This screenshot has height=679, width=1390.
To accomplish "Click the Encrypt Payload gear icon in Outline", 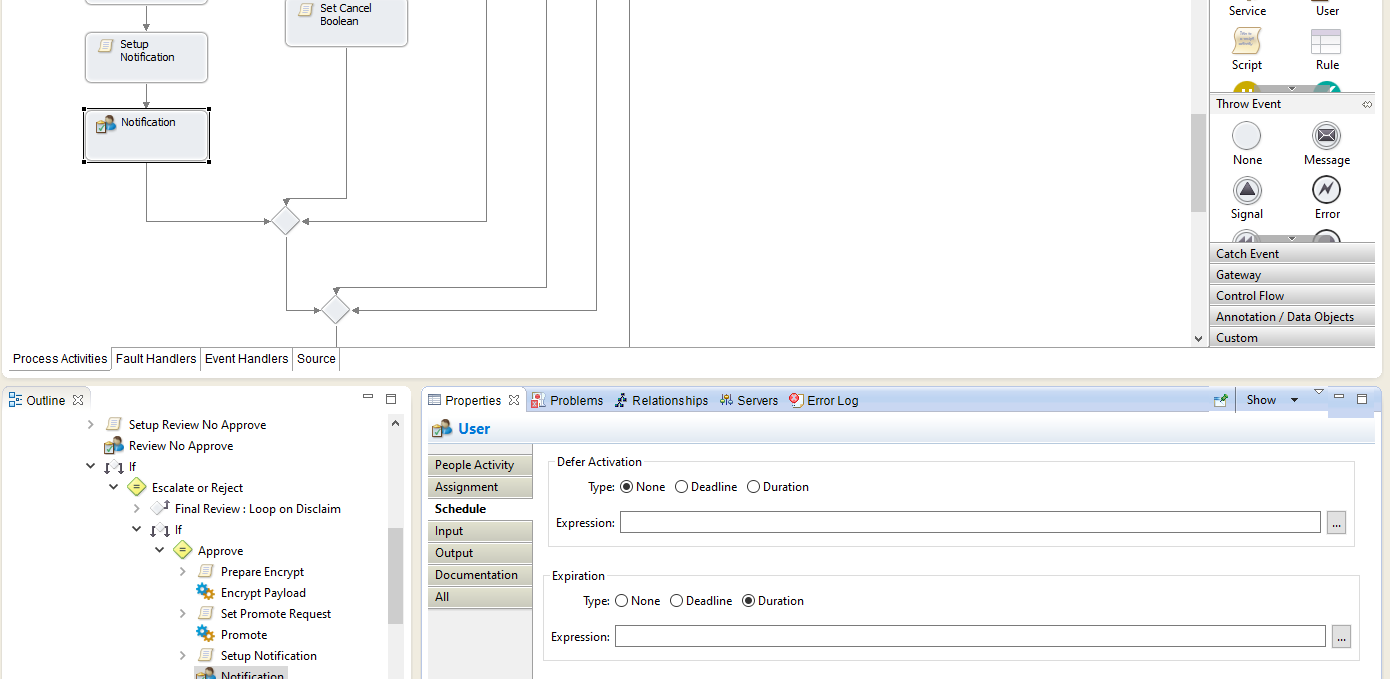I will (206, 593).
